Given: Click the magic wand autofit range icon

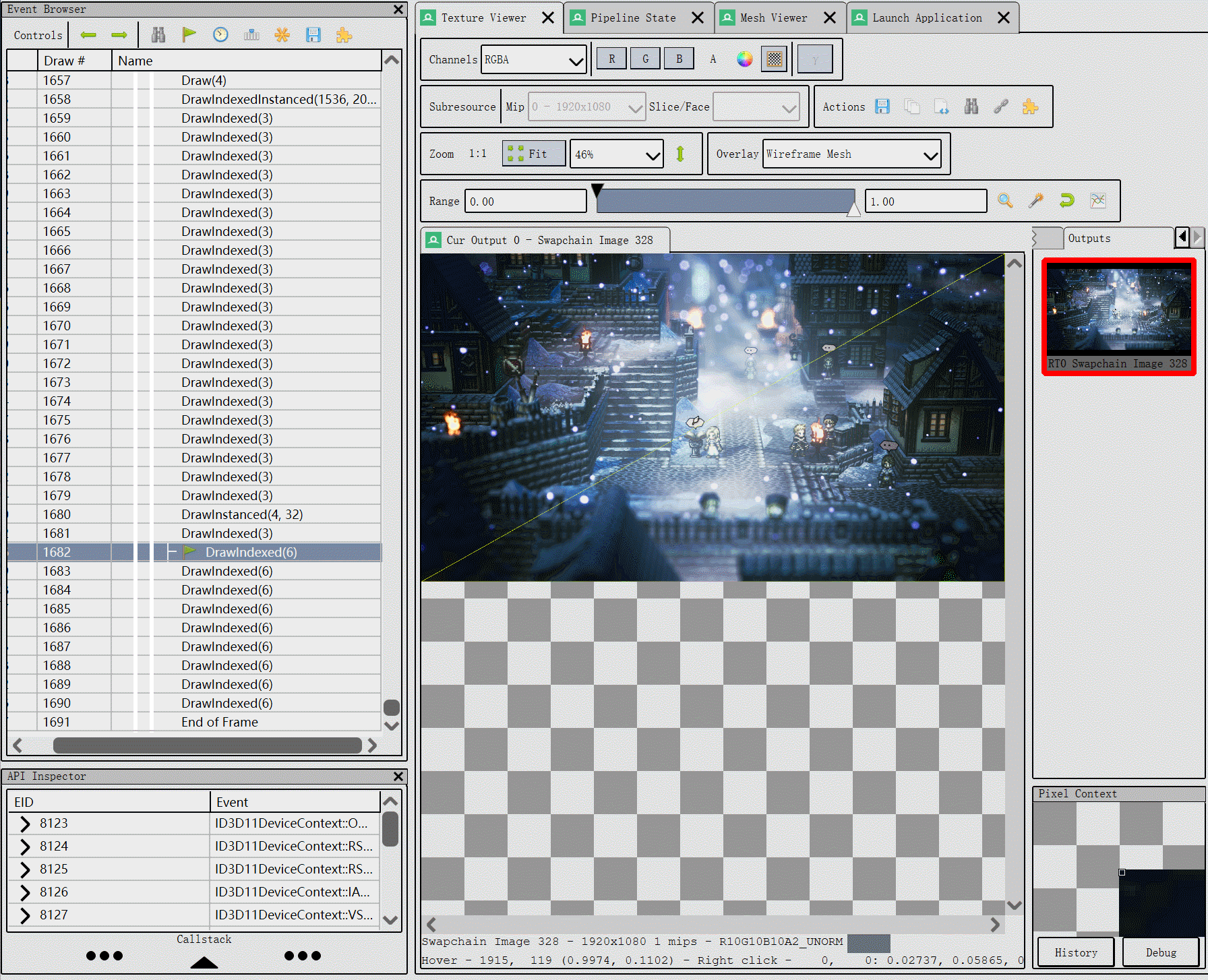Looking at the screenshot, I should 1036,201.
